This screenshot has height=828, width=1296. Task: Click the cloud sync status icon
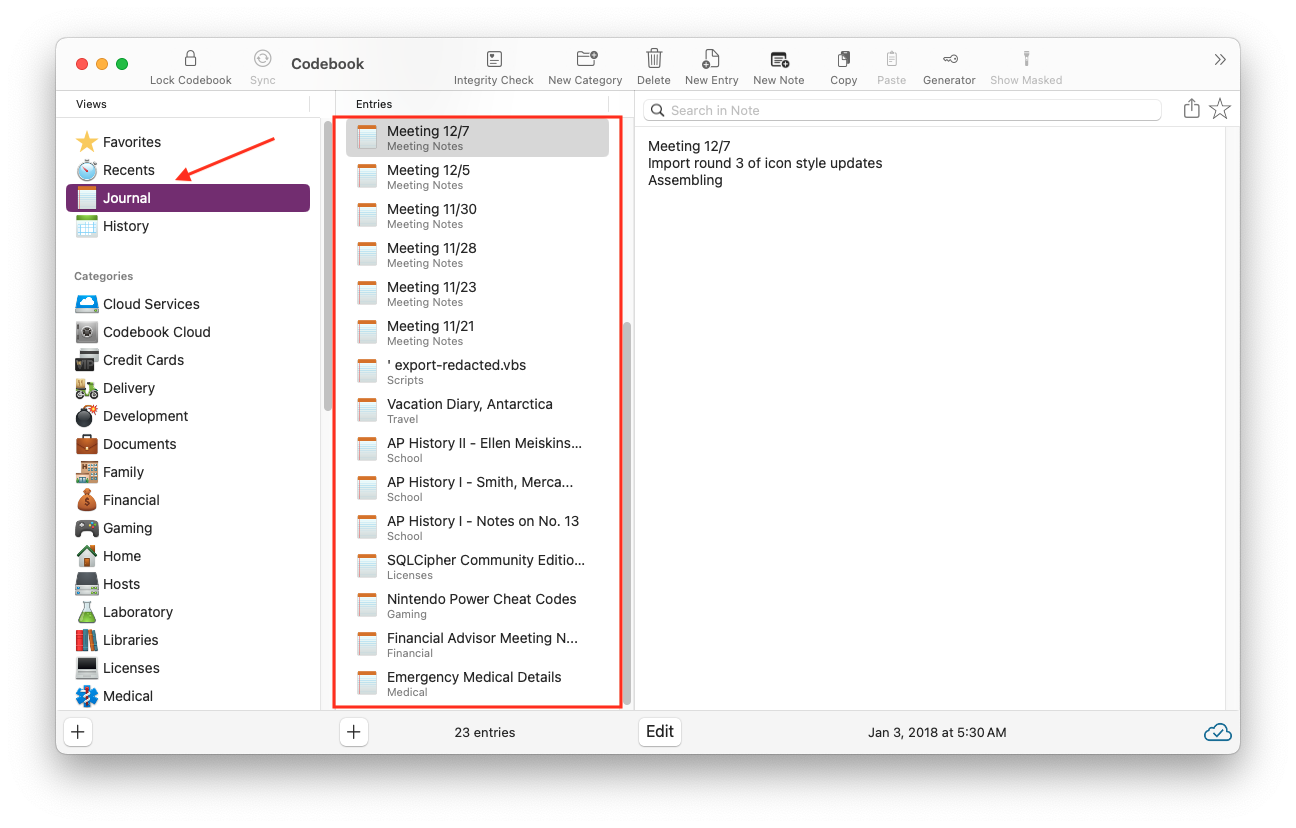(1217, 732)
